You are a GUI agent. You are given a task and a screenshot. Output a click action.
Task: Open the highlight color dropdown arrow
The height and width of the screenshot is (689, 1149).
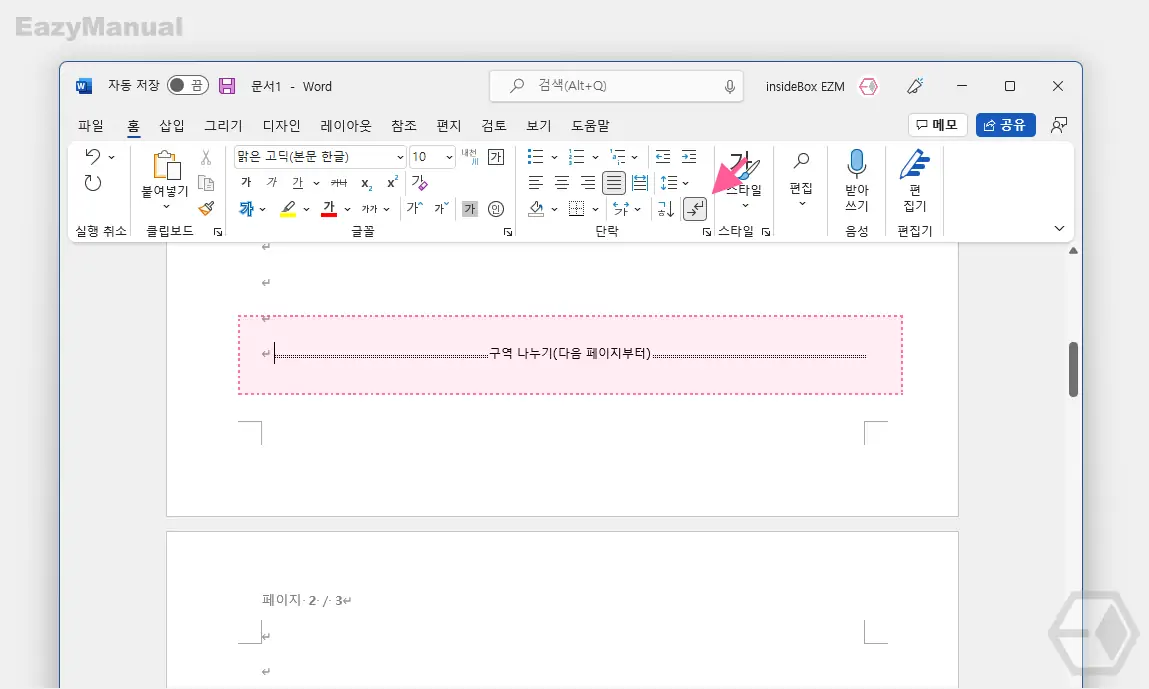[306, 209]
